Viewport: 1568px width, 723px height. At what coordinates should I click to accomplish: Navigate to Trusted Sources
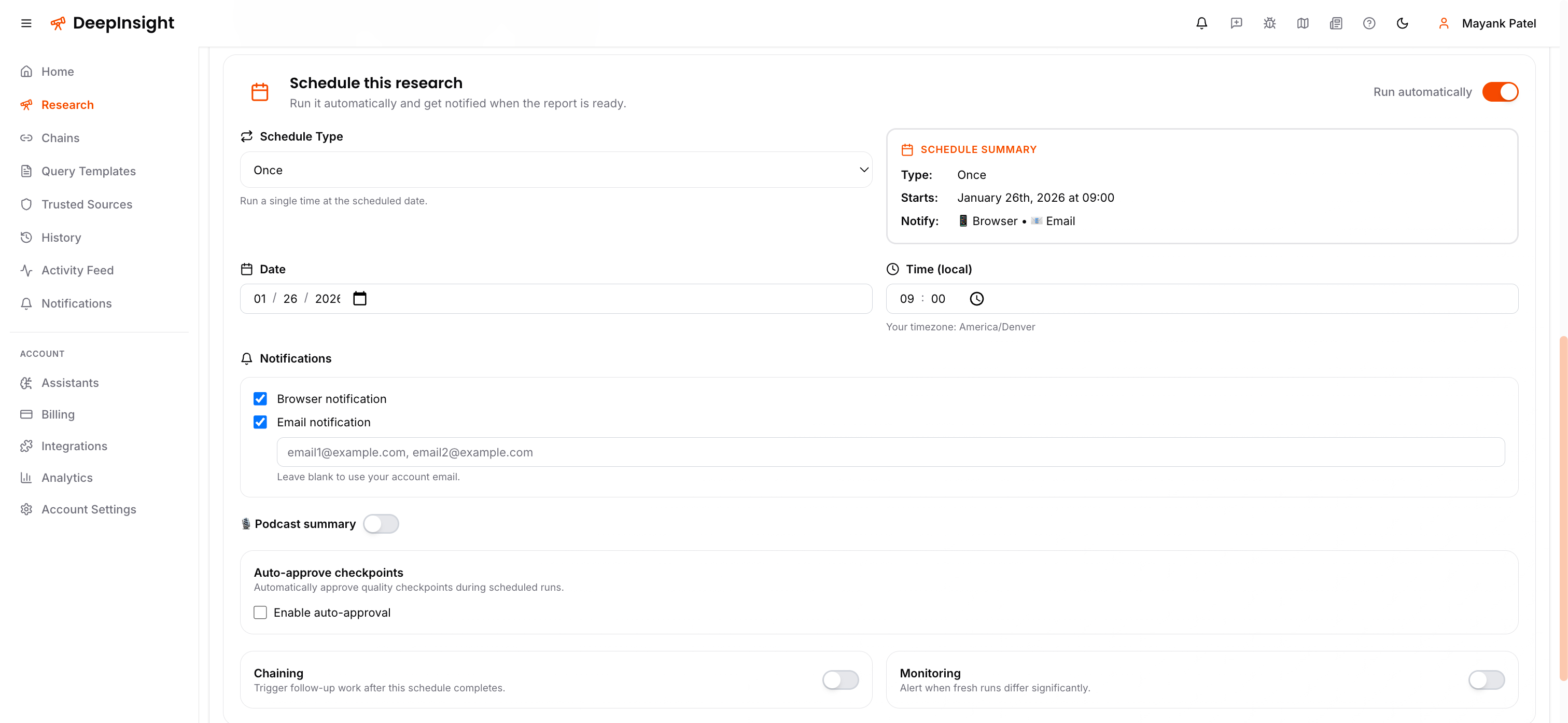pyautogui.click(x=87, y=204)
